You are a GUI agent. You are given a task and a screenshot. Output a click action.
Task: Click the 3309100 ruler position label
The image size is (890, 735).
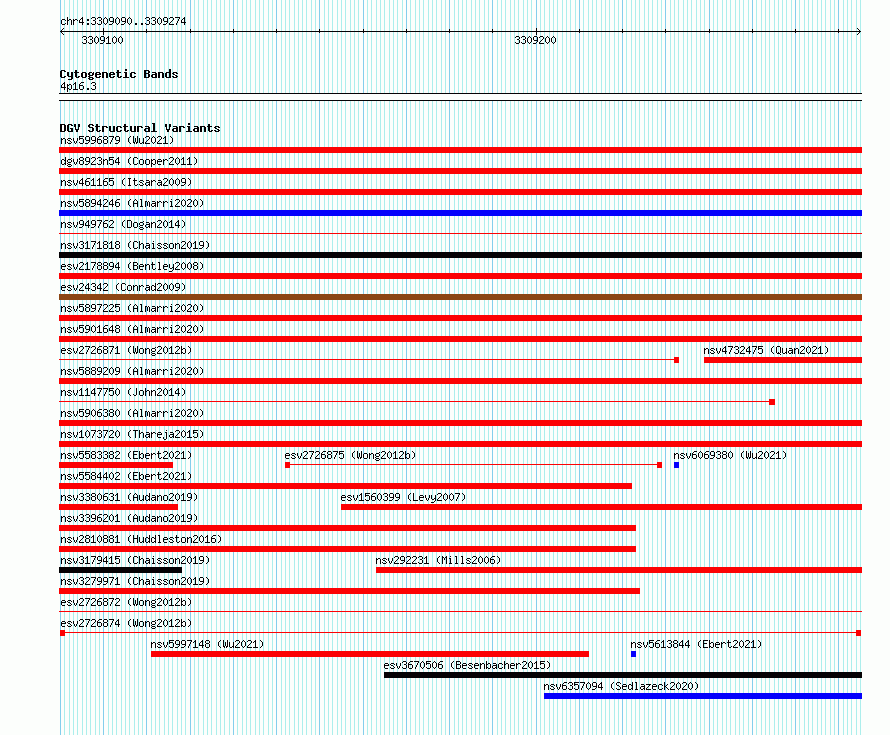(x=102, y=40)
